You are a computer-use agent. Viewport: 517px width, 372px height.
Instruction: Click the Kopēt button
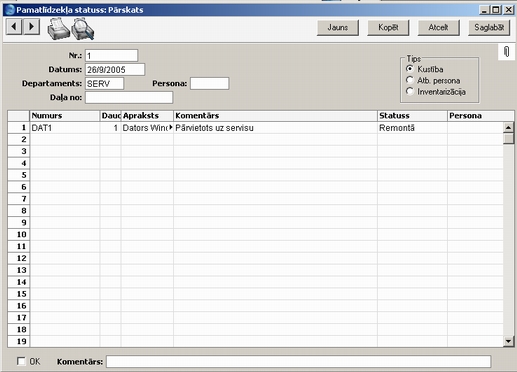coord(388,27)
